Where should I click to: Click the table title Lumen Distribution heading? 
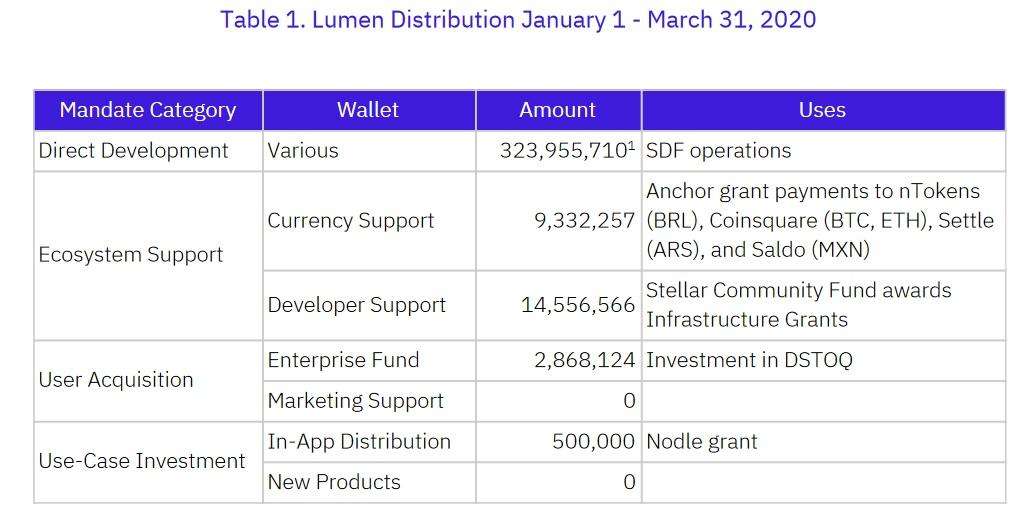518,19
